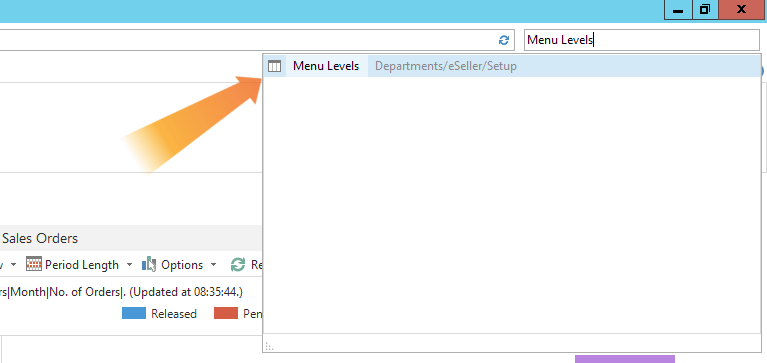Screen dimensions: 767x363
Task: Restore down the application window
Action: pyautogui.click(x=705, y=9)
